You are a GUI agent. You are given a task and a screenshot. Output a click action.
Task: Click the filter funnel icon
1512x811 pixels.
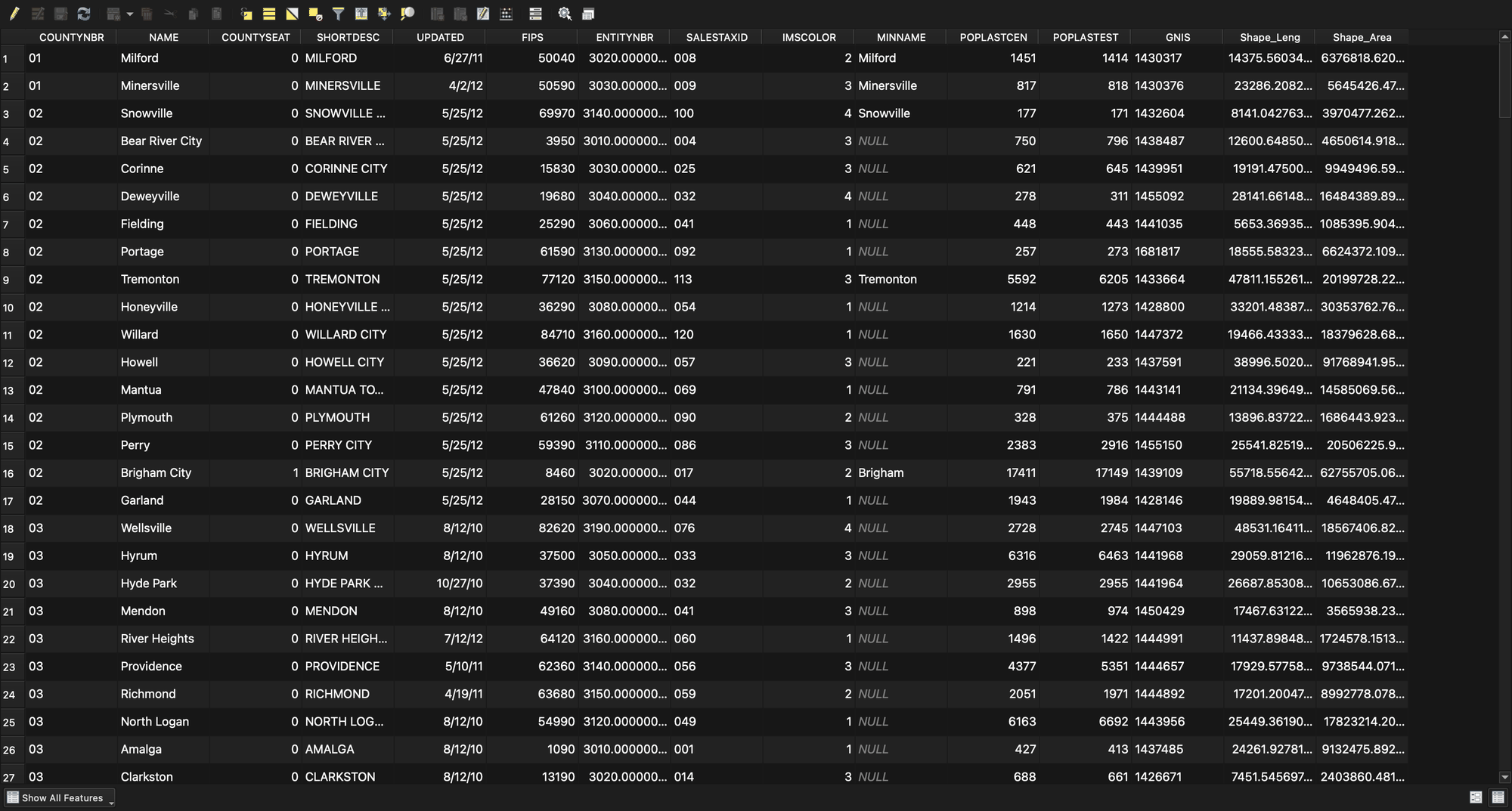pos(338,14)
